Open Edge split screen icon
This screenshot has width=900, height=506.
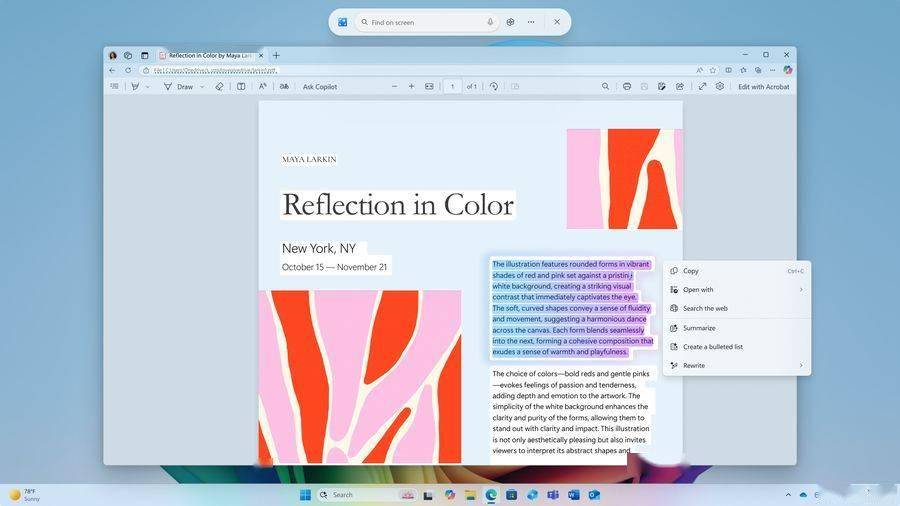728,71
